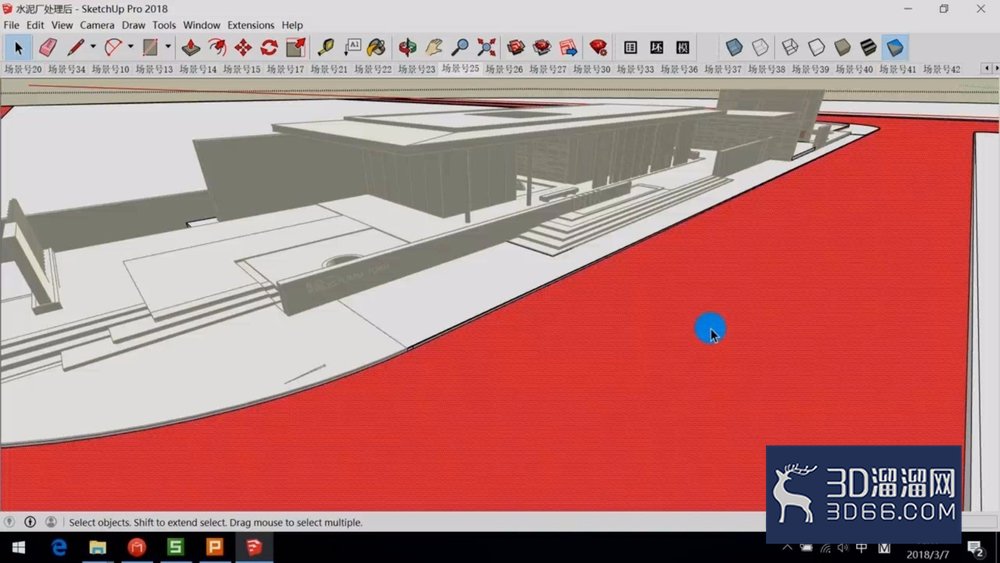Screen dimensions: 1000x563
Task: Choose the Line pencil tool
Action: (x=76, y=47)
